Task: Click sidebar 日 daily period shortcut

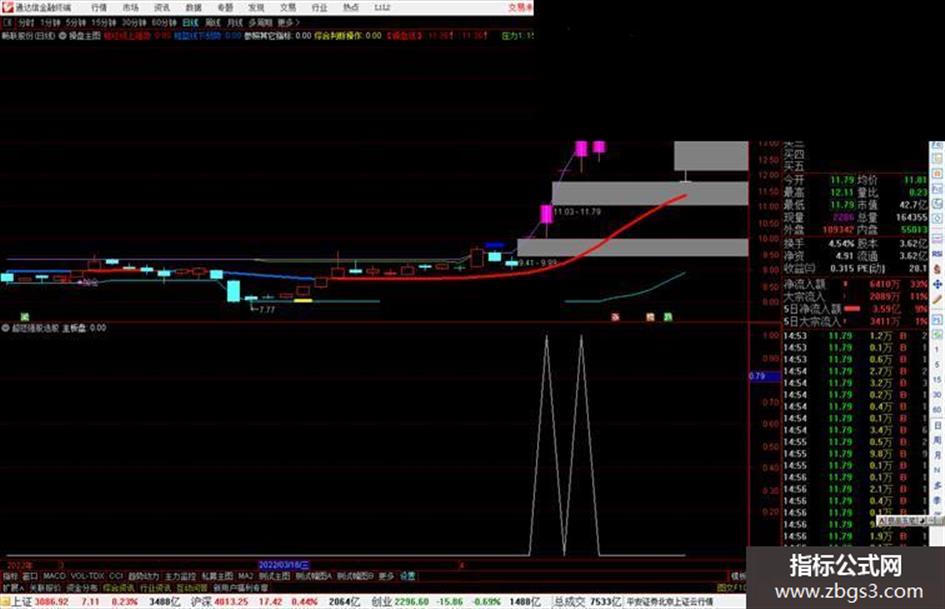Action: coord(937,425)
